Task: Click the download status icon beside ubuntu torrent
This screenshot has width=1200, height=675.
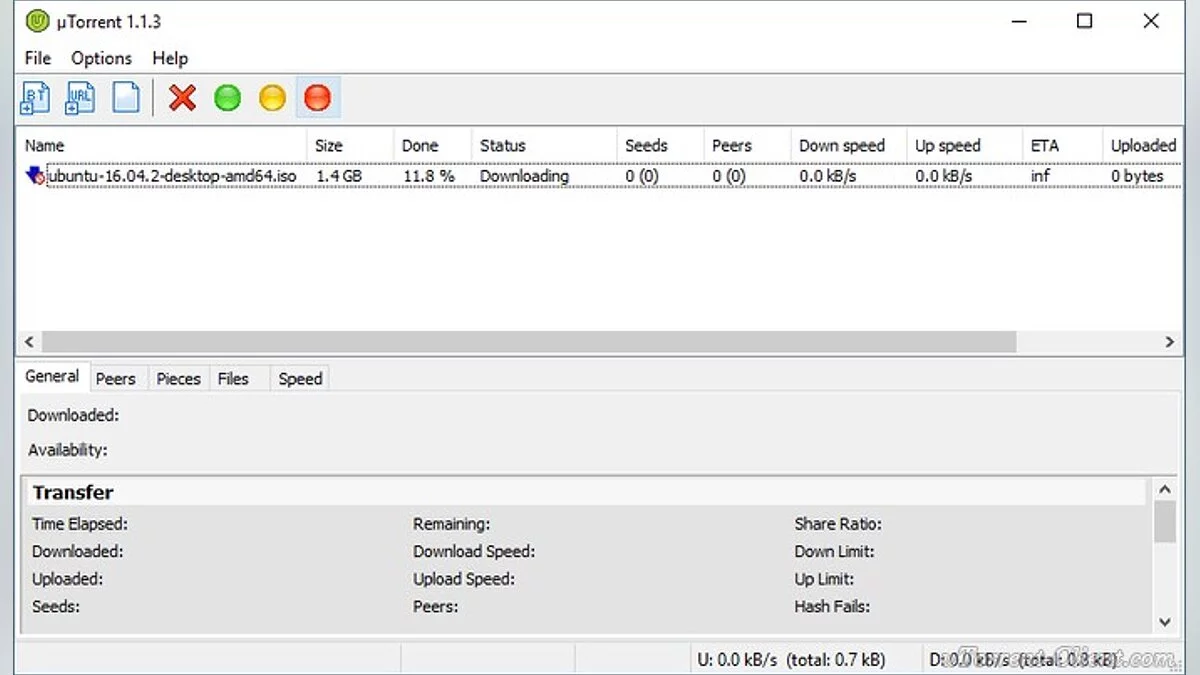Action: point(35,176)
